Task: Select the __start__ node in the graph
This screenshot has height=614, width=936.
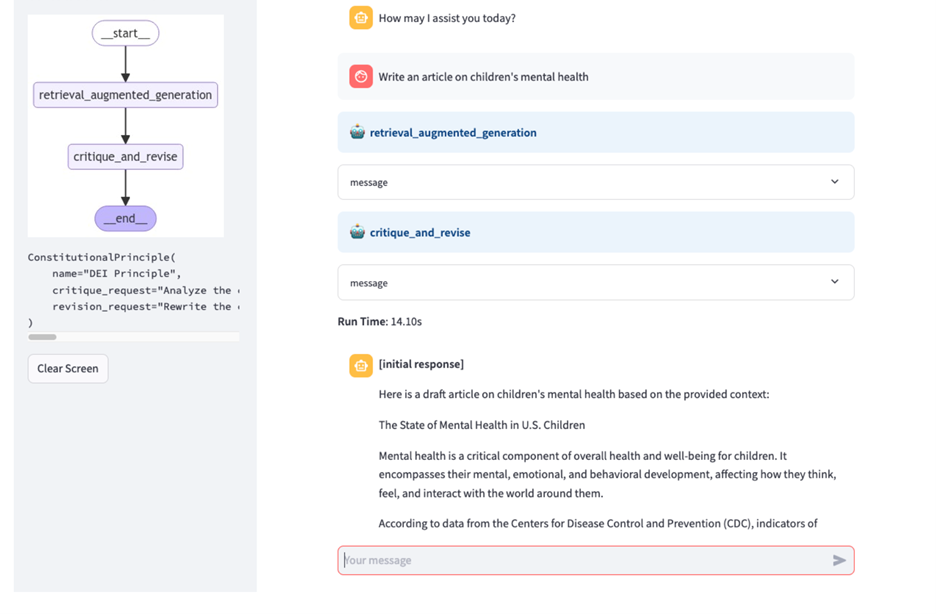Action: [125, 32]
